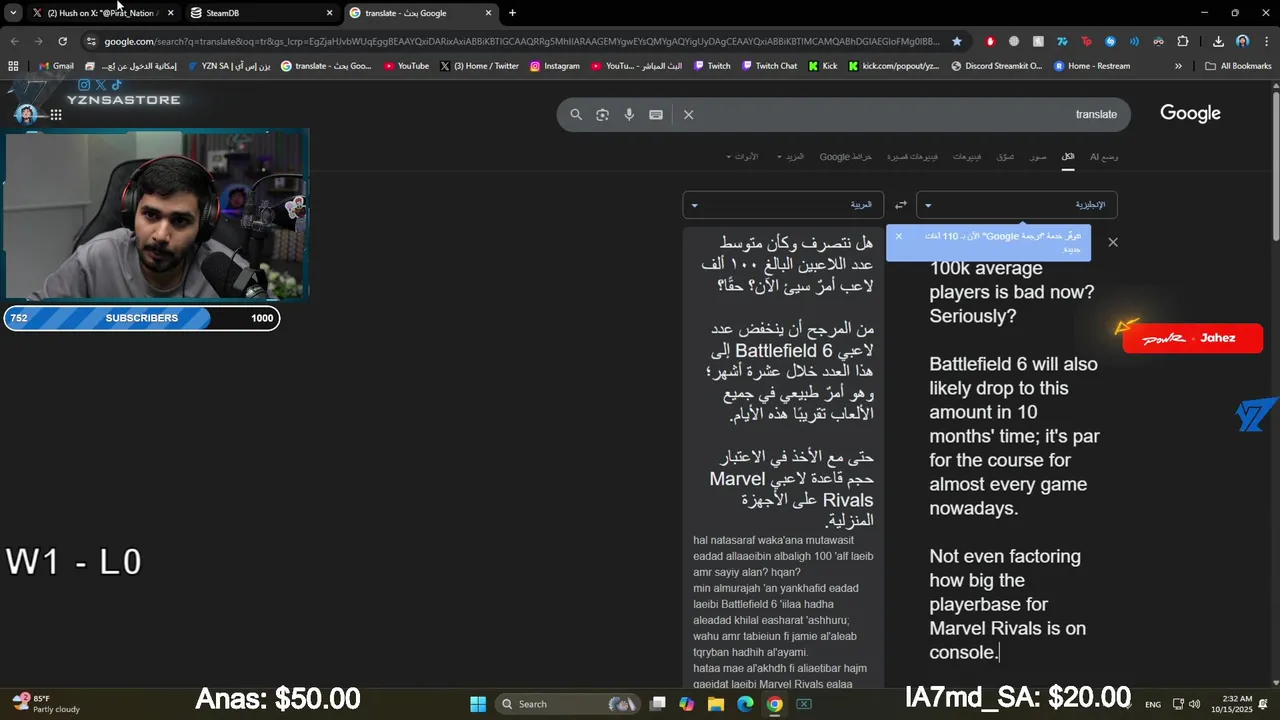Open the Chrome profile avatar in toolbar
Viewport: 1280px width, 720px height.
[1242, 41]
